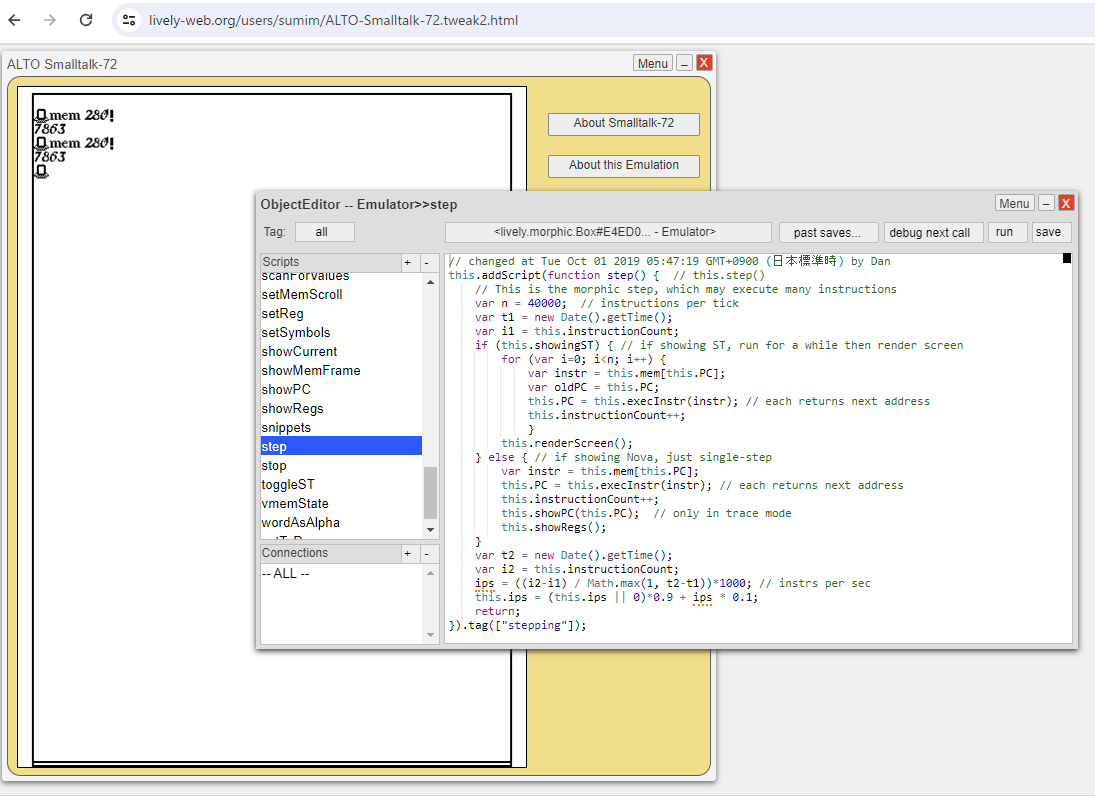The image size is (1095, 797).
Task: Select snippets script
Action: tap(341, 427)
